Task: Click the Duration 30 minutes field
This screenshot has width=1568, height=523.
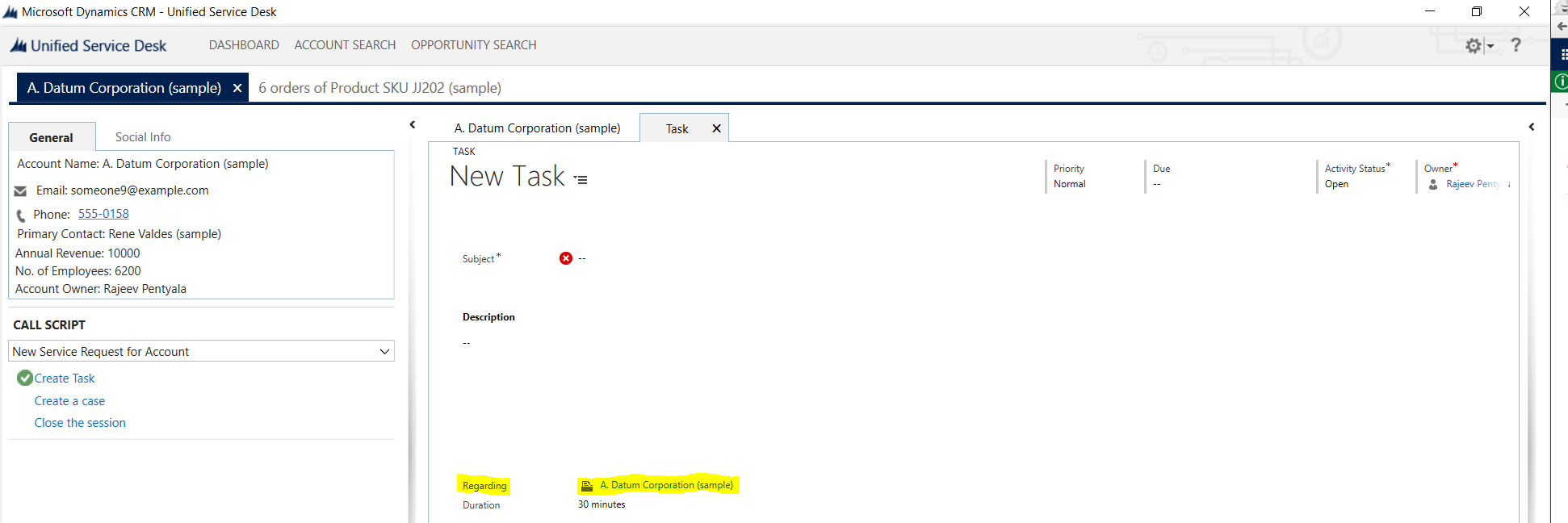Action: (602, 504)
